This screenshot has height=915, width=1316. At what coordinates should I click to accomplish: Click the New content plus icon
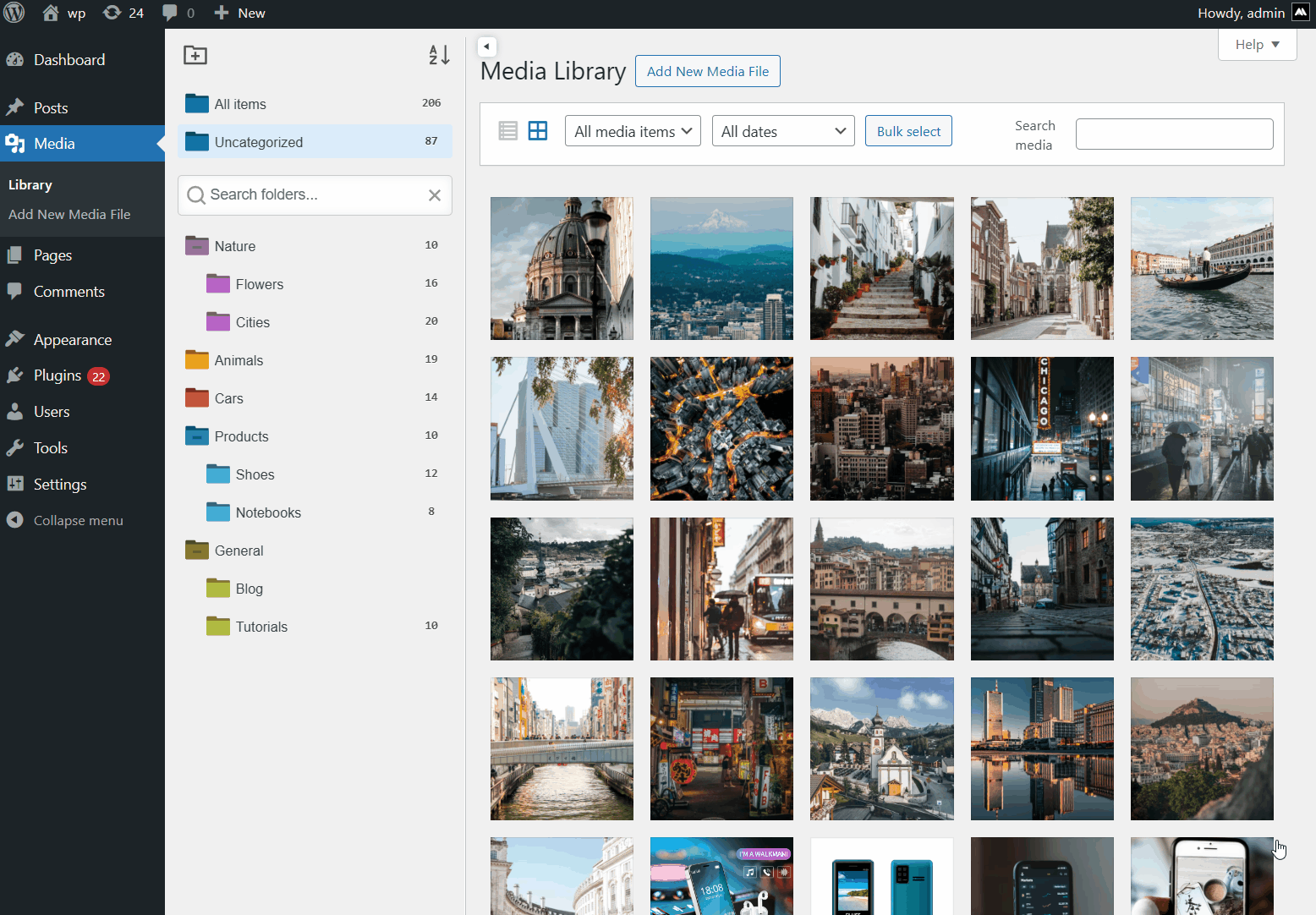pos(222,13)
